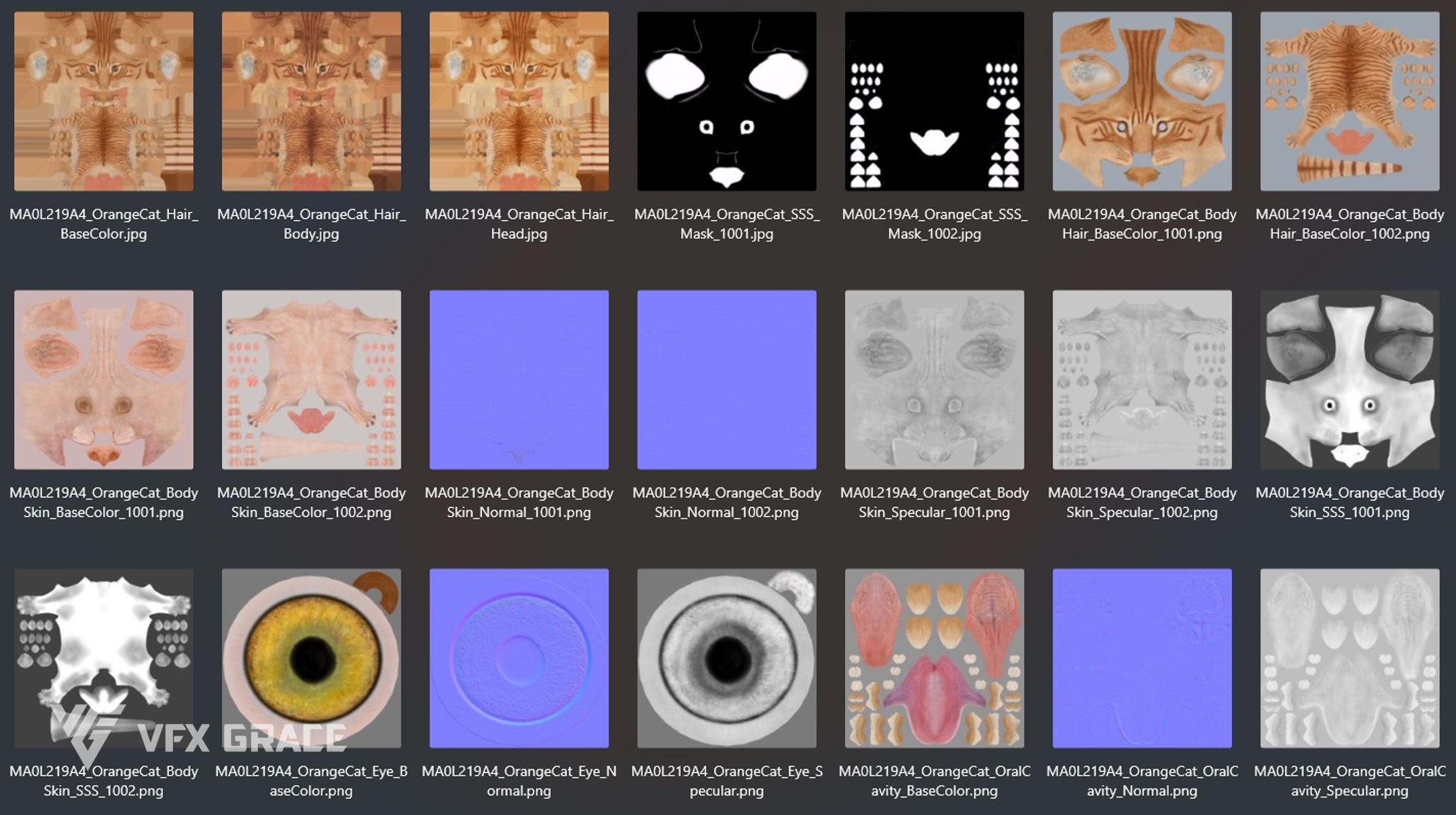Viewport: 1456px width, 815px height.
Task: Click the OralCavity_Normal.png thumbnail
Action: [x=1142, y=658]
